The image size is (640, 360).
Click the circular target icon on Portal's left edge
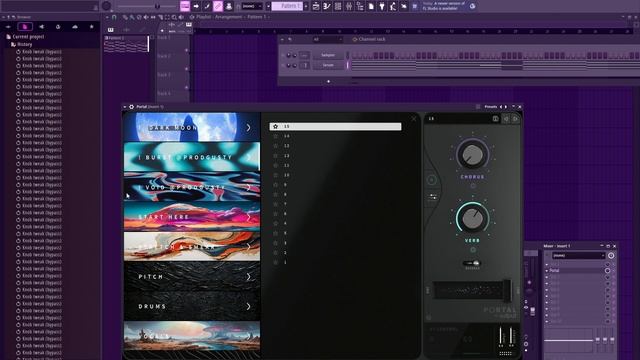[431, 180]
